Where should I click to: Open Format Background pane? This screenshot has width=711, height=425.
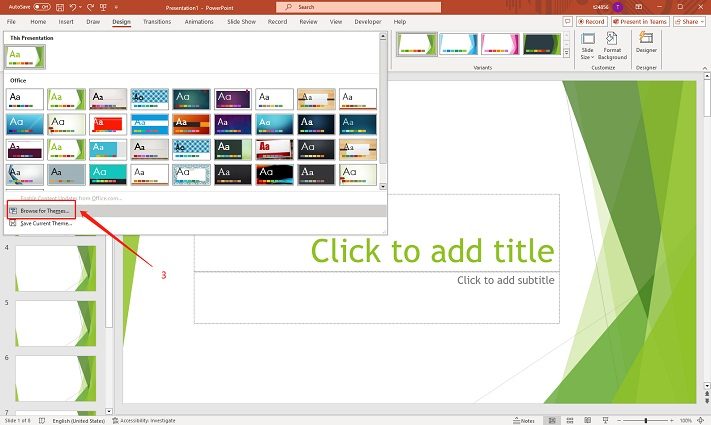coord(612,46)
